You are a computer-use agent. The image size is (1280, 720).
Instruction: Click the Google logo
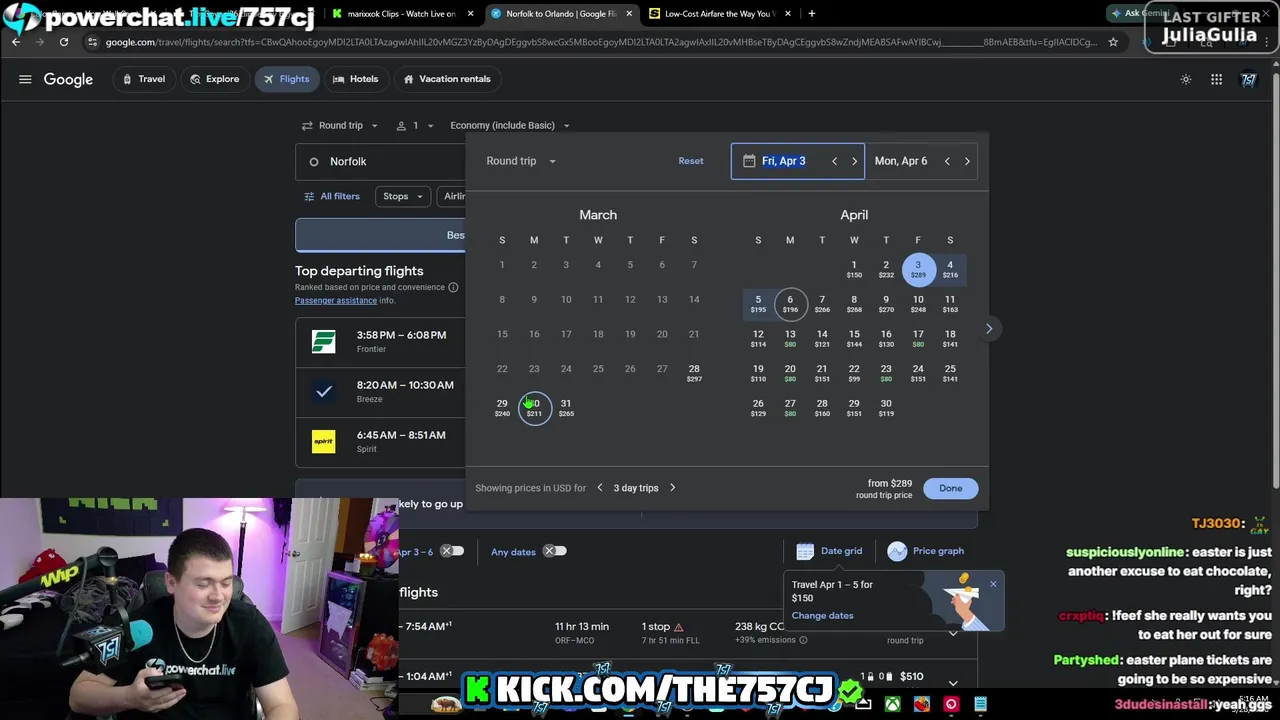(x=68, y=79)
